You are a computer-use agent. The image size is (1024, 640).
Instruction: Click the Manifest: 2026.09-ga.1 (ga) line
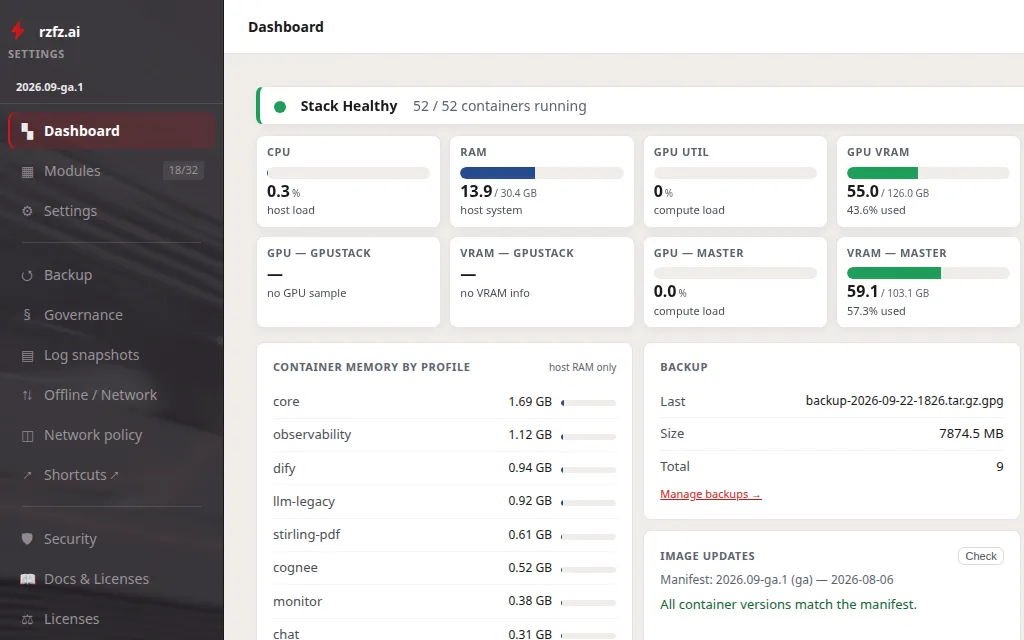coord(776,580)
